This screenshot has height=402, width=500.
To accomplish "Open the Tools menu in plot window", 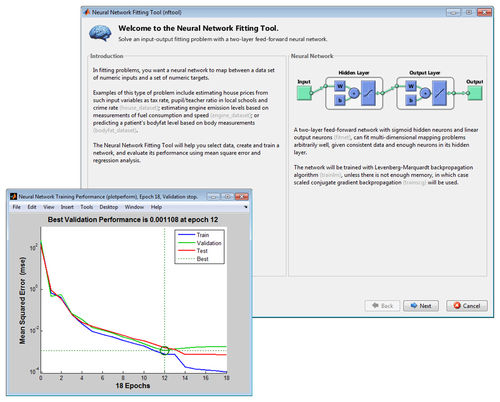I will point(87,207).
